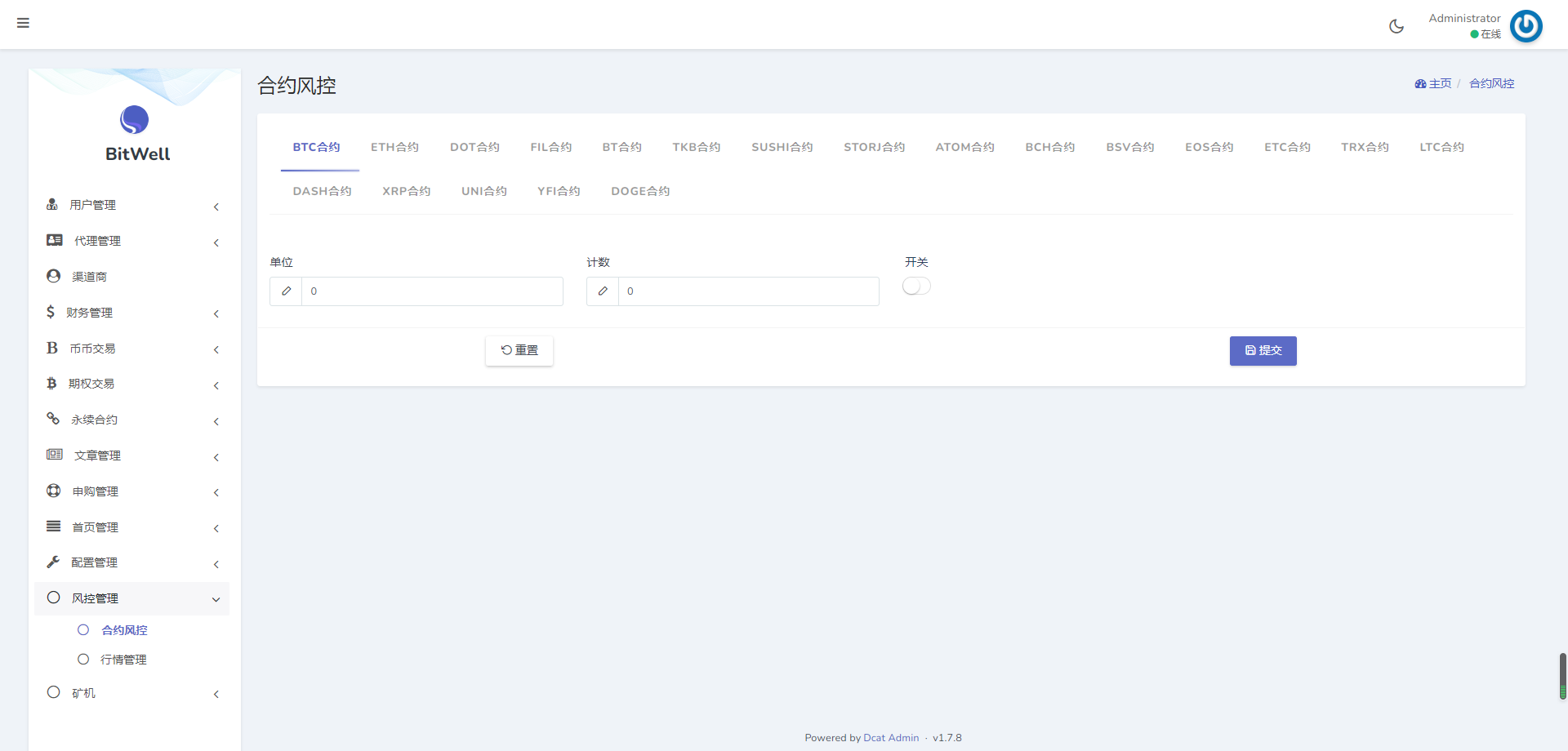Screen dimensions: 1568x751
Task: Click the pencil icon beside 计数 field
Action: (x=603, y=291)
